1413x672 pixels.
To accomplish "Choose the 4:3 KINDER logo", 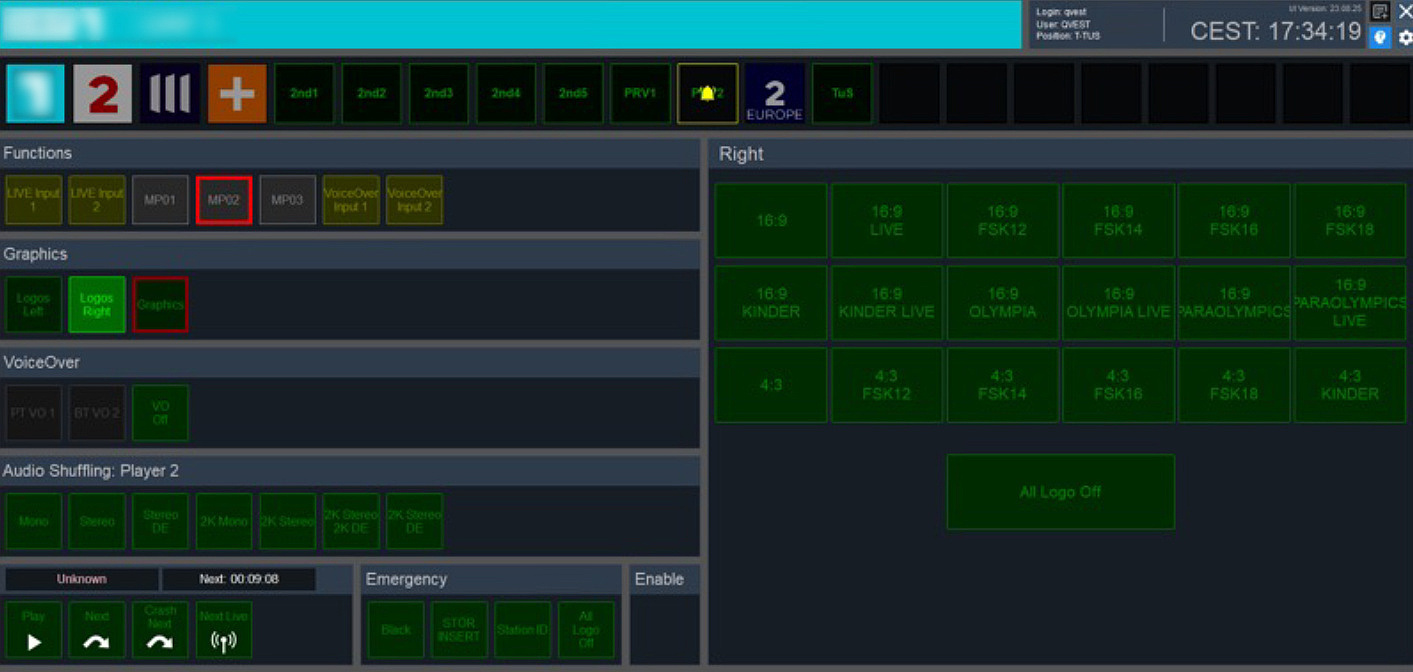I will [1350, 385].
